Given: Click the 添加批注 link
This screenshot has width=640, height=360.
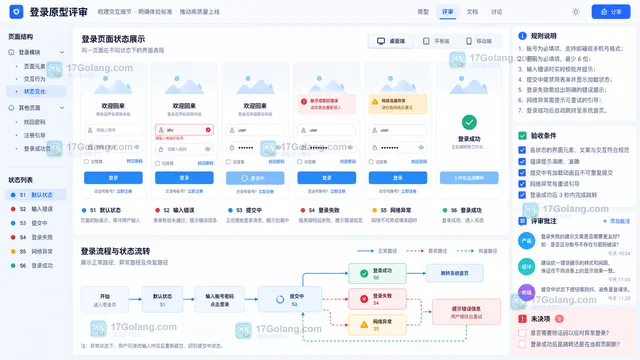Looking at the screenshot, I should coord(616,221).
